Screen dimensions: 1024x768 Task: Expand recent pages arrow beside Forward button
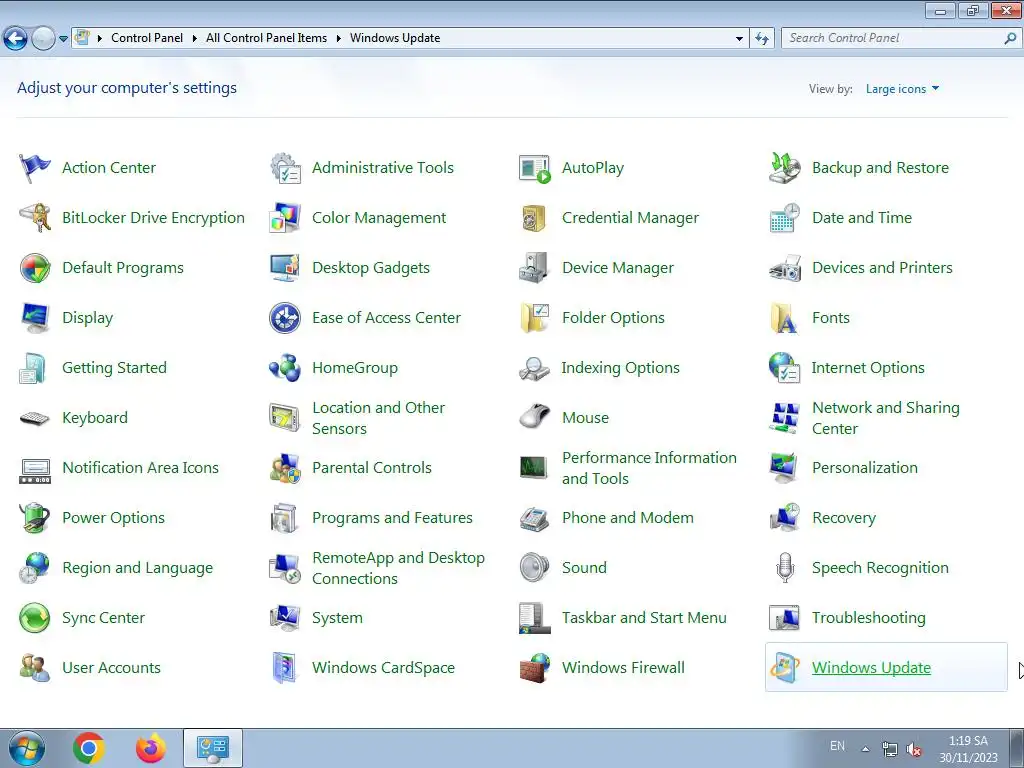(x=63, y=39)
